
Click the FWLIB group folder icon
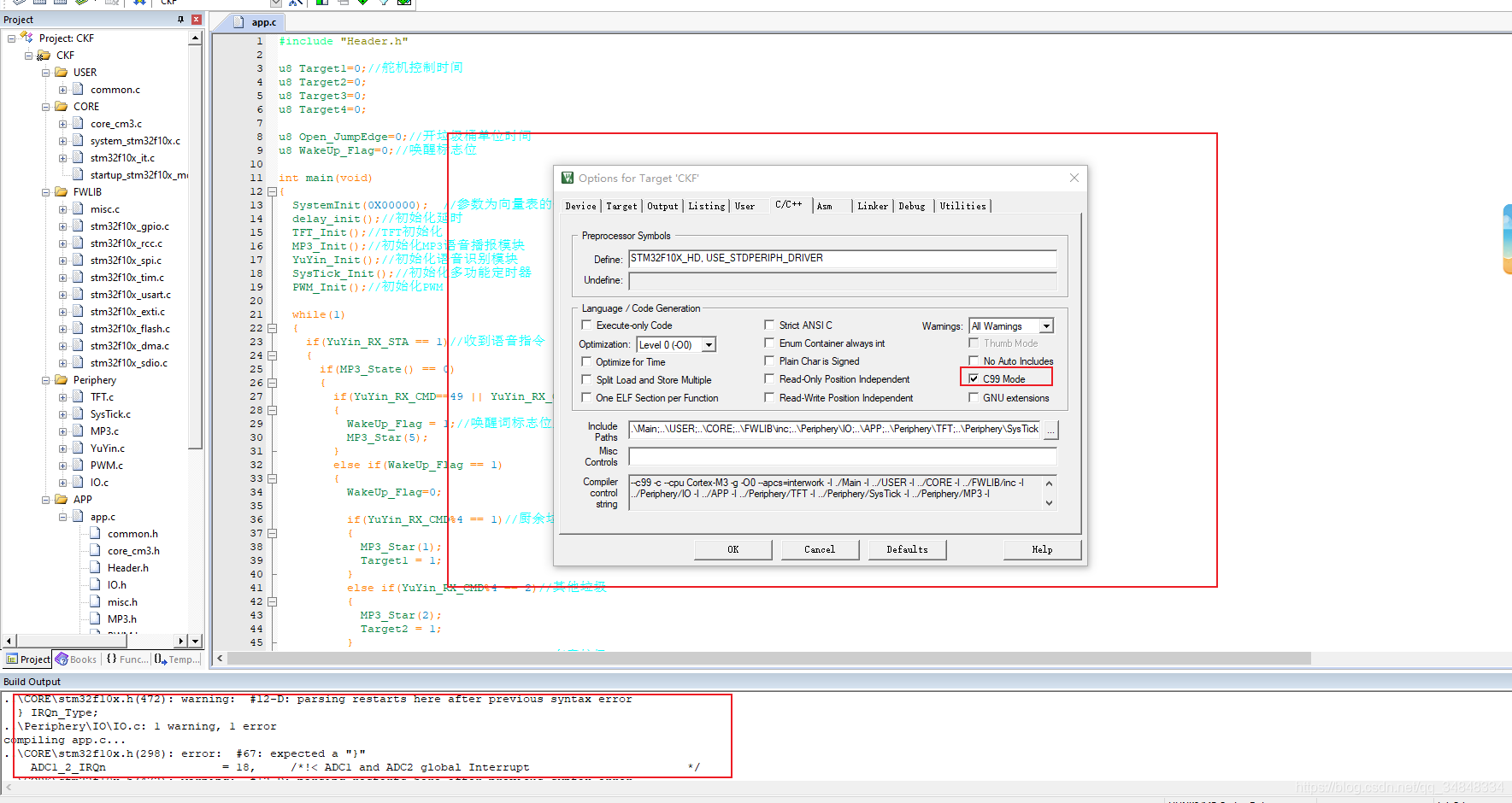(61, 191)
